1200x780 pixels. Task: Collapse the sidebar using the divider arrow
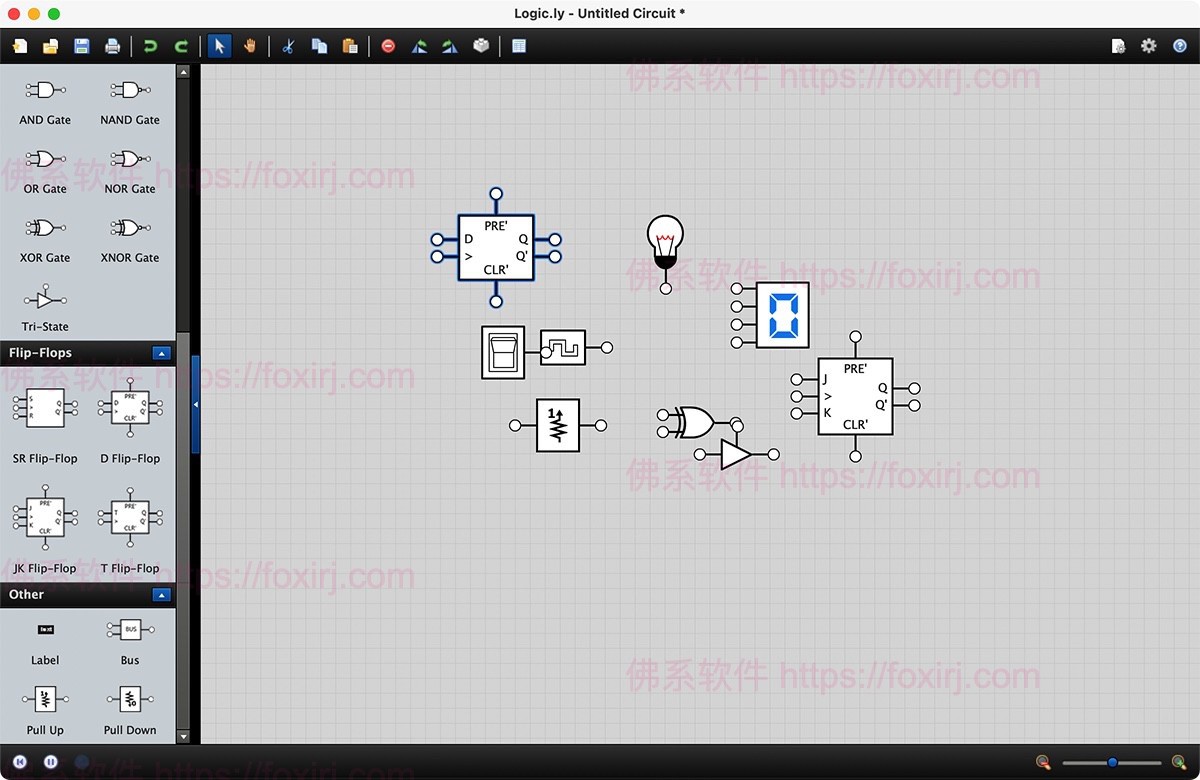[x=196, y=404]
